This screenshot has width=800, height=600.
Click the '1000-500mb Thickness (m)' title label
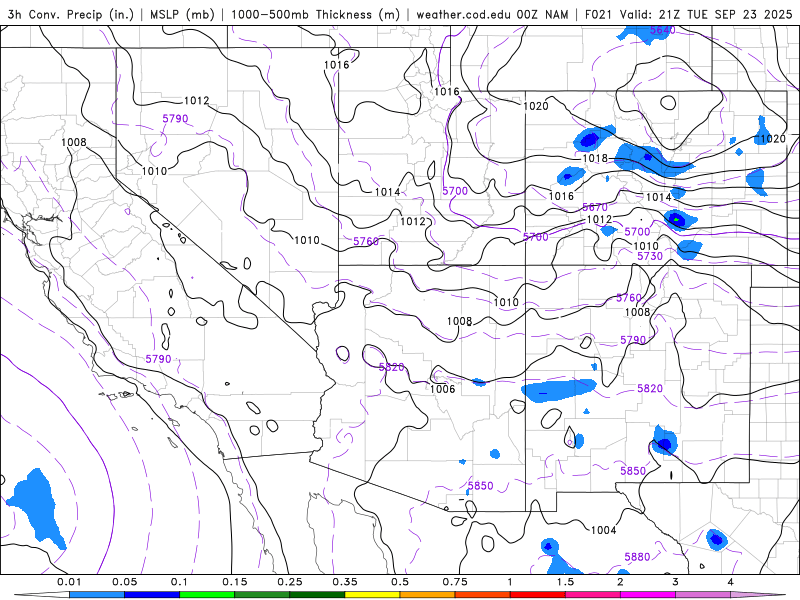[315, 14]
